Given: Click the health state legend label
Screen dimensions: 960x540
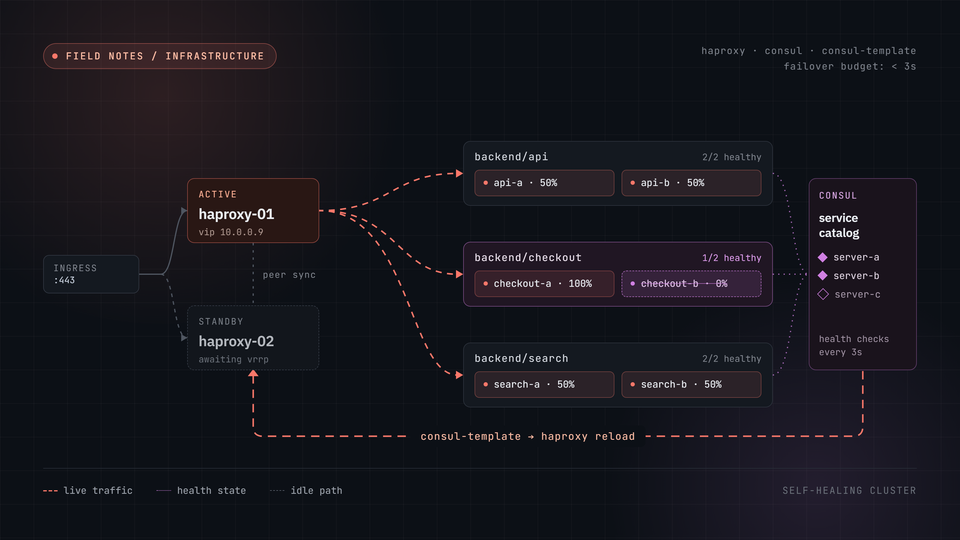Looking at the screenshot, I should [211, 491].
